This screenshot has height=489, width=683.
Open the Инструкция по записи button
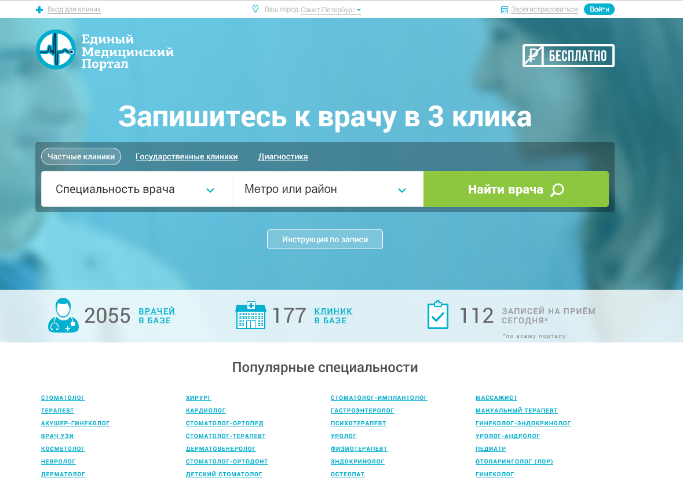click(324, 240)
